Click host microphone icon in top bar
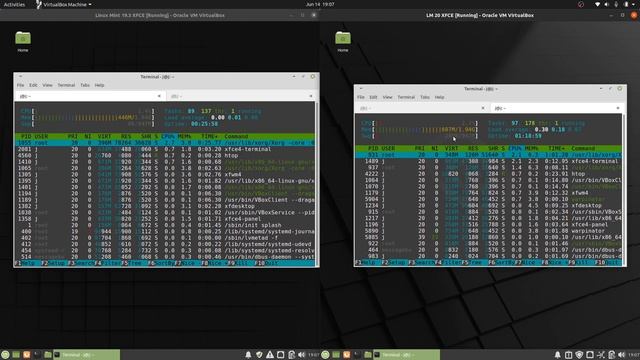640x360 pixels. coord(616,4)
